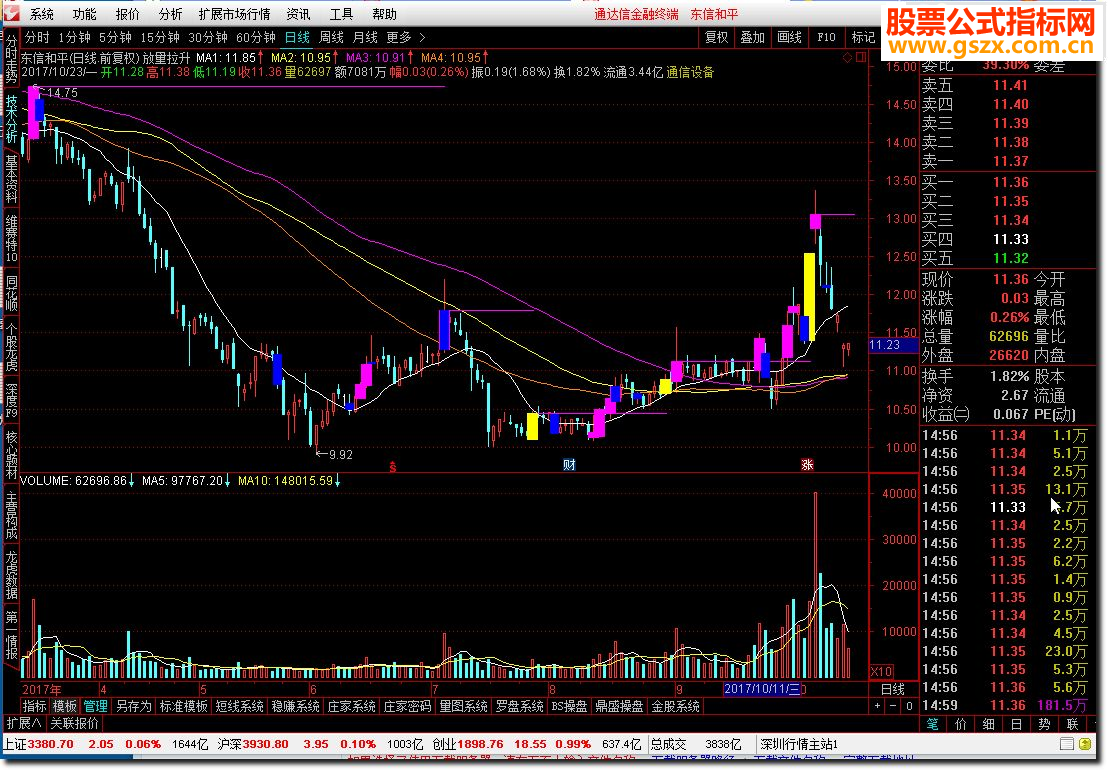Switch to 笔 tab in tick panel

[933, 724]
